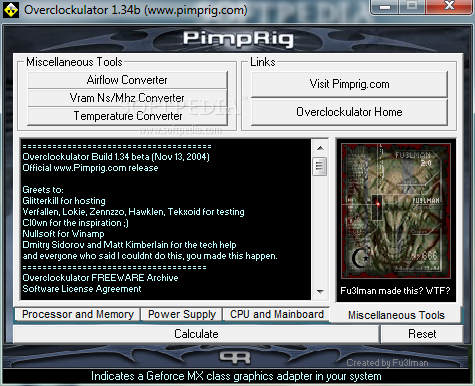Click 'Verfallen, Lokie, Zennzzo' testers line
475x386 pixels.
click(x=133, y=212)
